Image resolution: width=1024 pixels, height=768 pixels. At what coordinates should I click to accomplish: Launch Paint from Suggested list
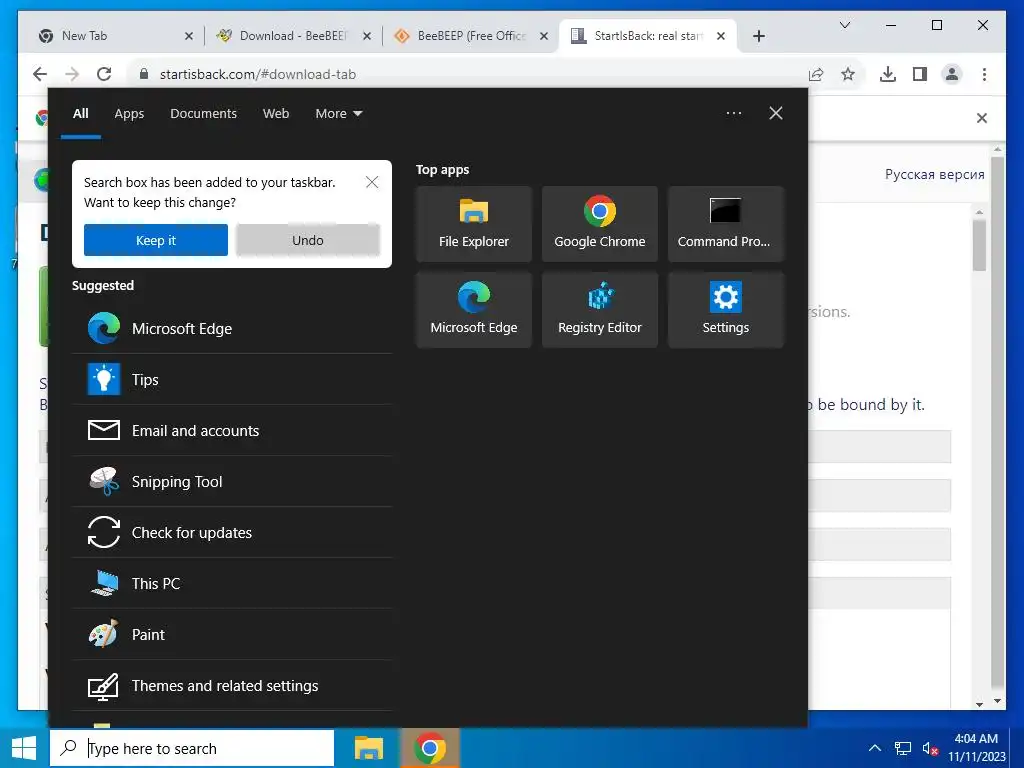(232, 634)
